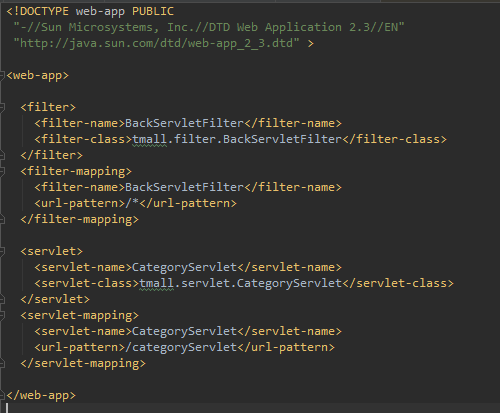Viewport: 500px width, 413px height.
Task: Collapse the <servlet-mapping> block fold marker
Action: pos(2,315)
